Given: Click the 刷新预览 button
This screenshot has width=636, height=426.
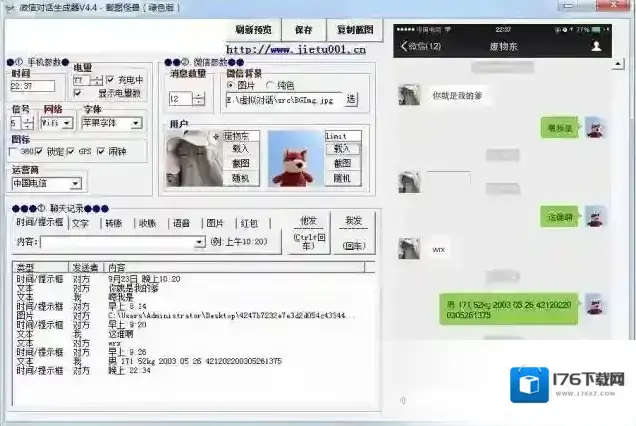Looking at the screenshot, I should 254,30.
